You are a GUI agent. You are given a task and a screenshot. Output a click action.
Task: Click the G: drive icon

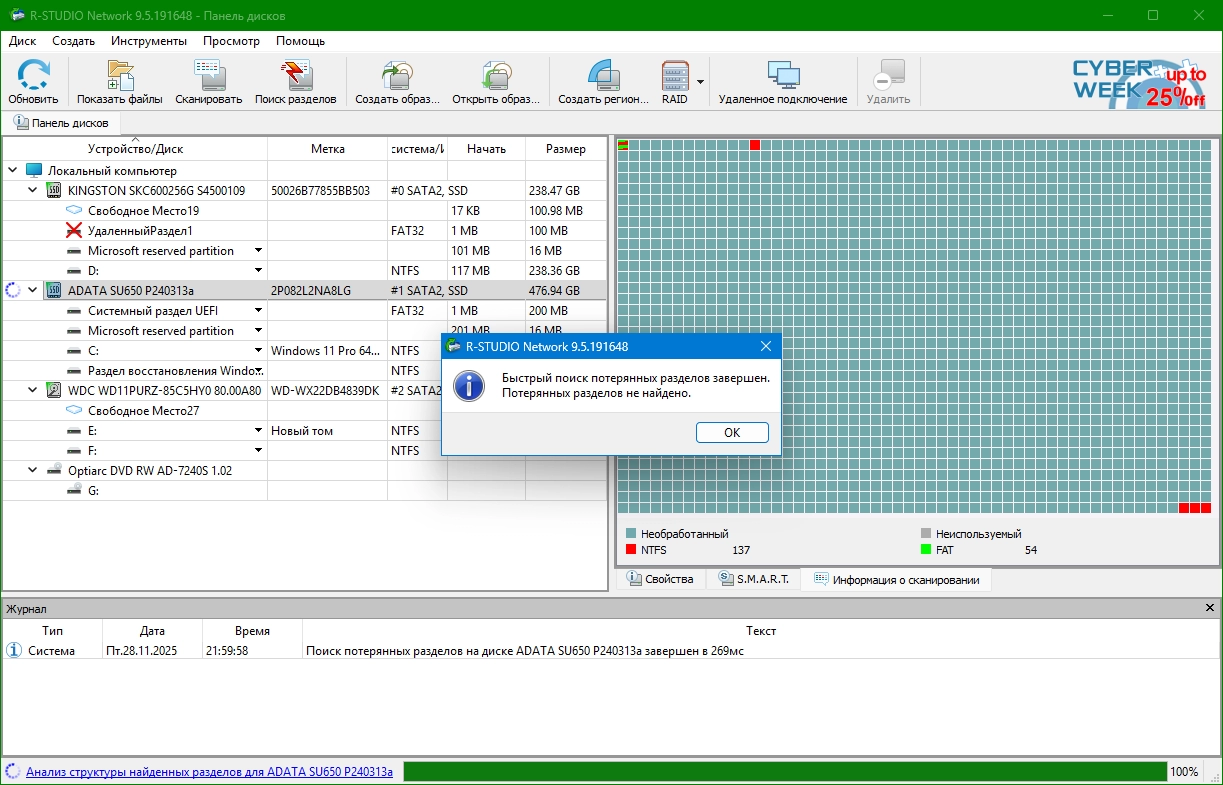[74, 490]
